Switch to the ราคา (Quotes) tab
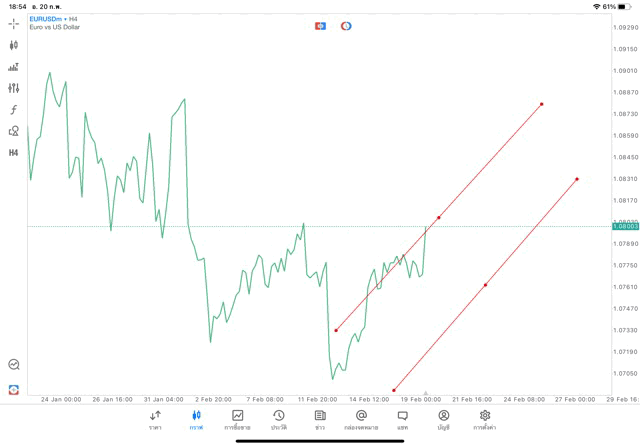Image resolution: width=640 pixels, height=447 pixels. [x=155, y=420]
